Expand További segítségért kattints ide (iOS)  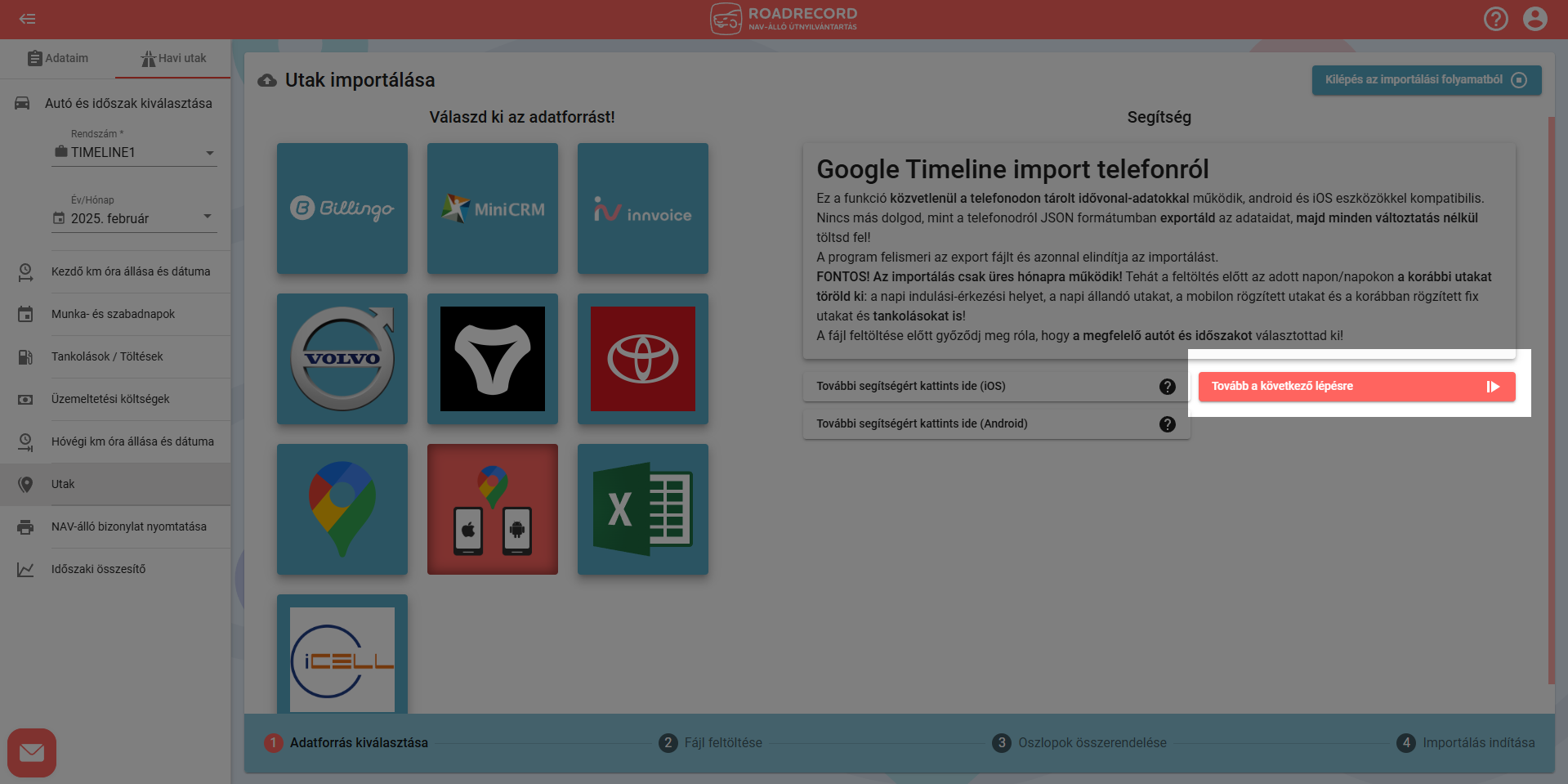click(x=996, y=386)
